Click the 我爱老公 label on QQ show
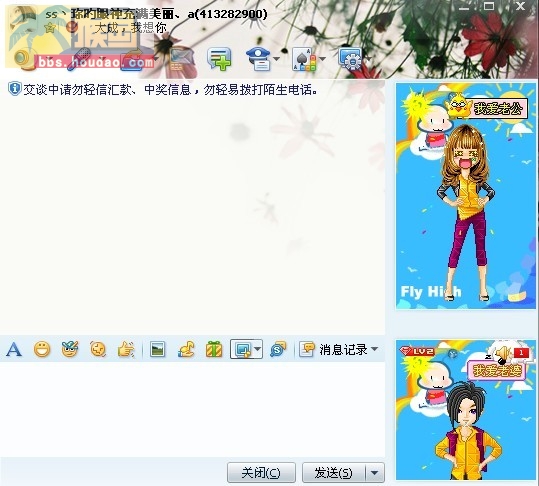 [x=498, y=109]
